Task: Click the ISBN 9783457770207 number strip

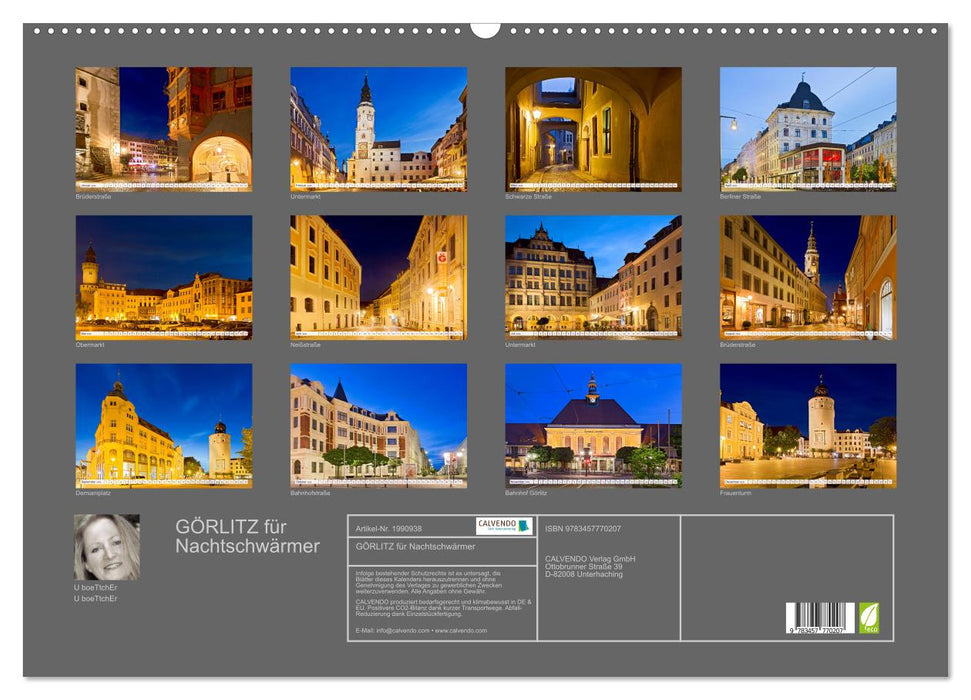Action: pos(582,528)
